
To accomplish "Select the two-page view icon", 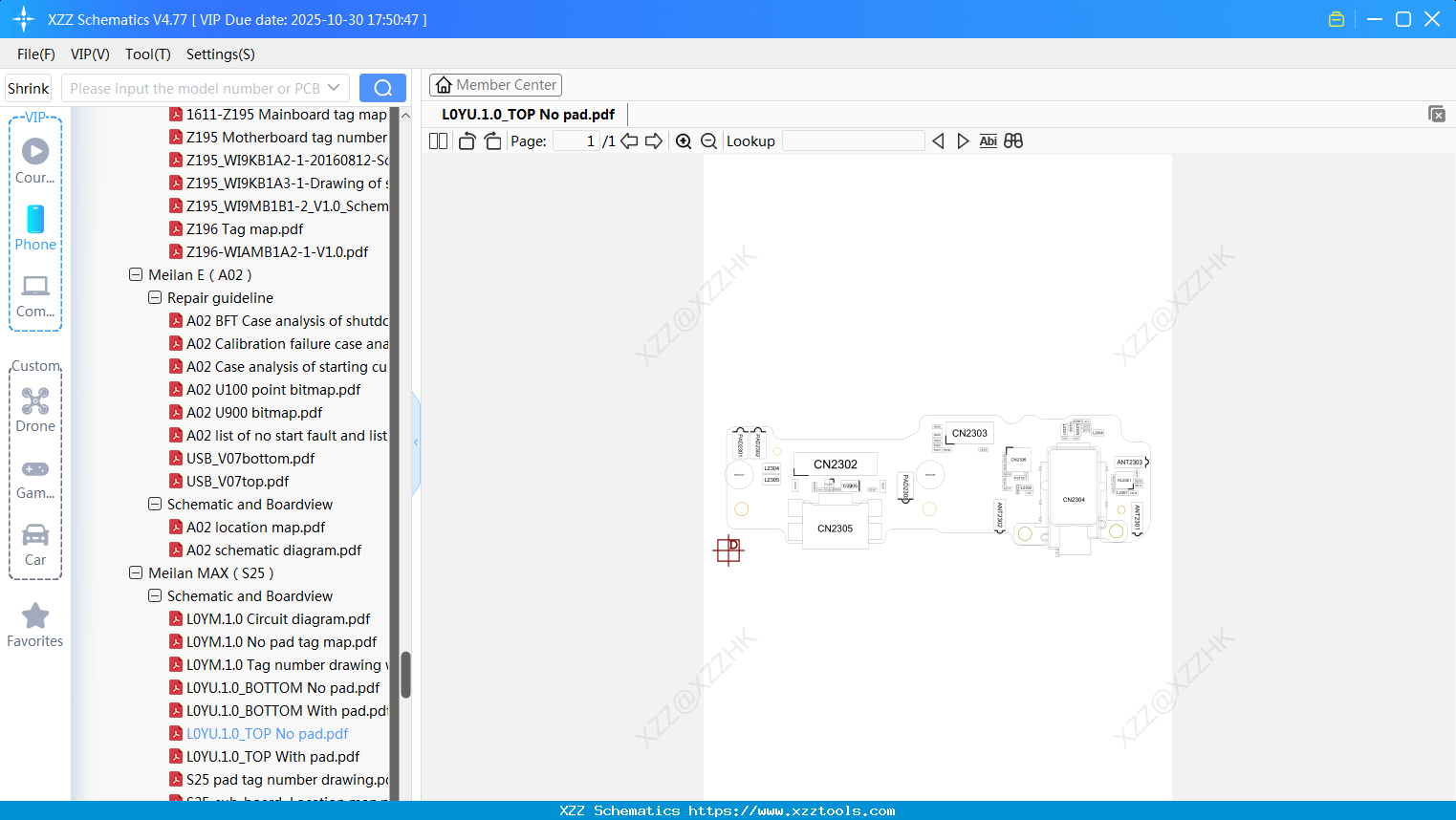I will 438,140.
